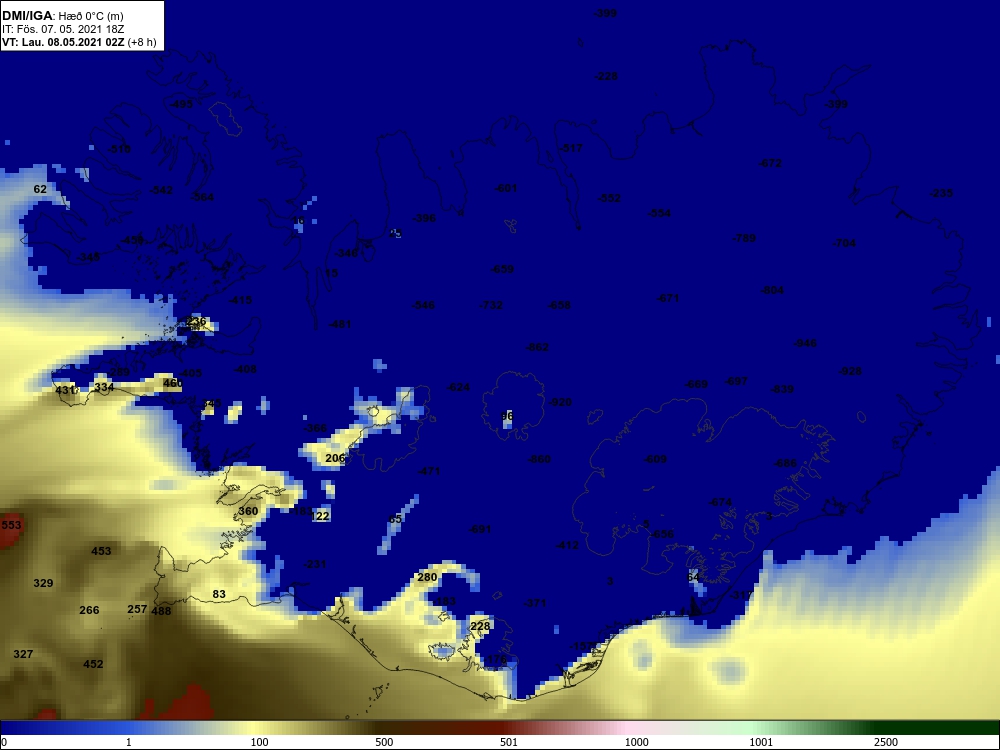The image size is (1000, 750).
Task: Click the map value '-862'
Action: 537,347
